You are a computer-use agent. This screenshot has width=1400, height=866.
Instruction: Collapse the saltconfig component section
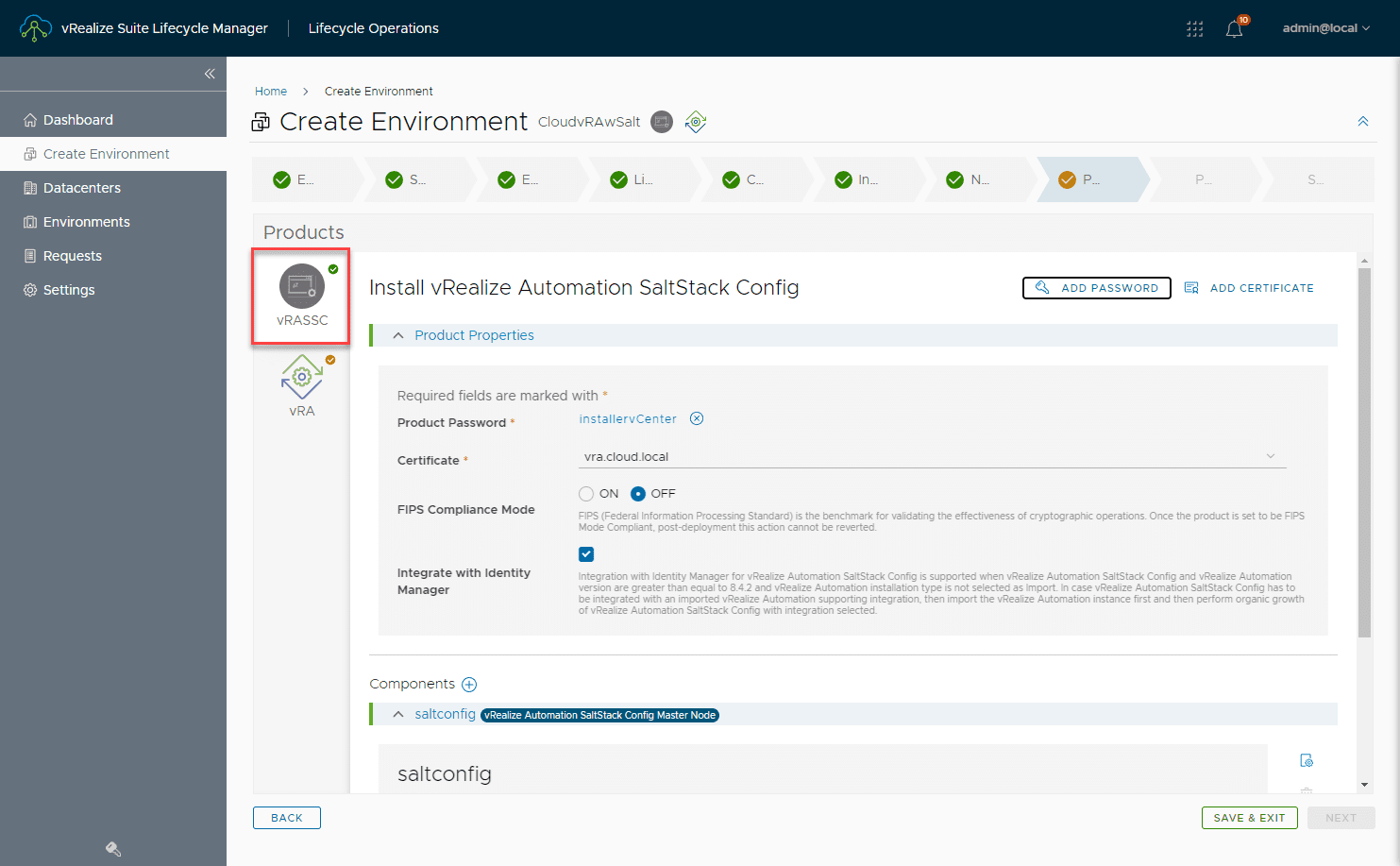398,715
